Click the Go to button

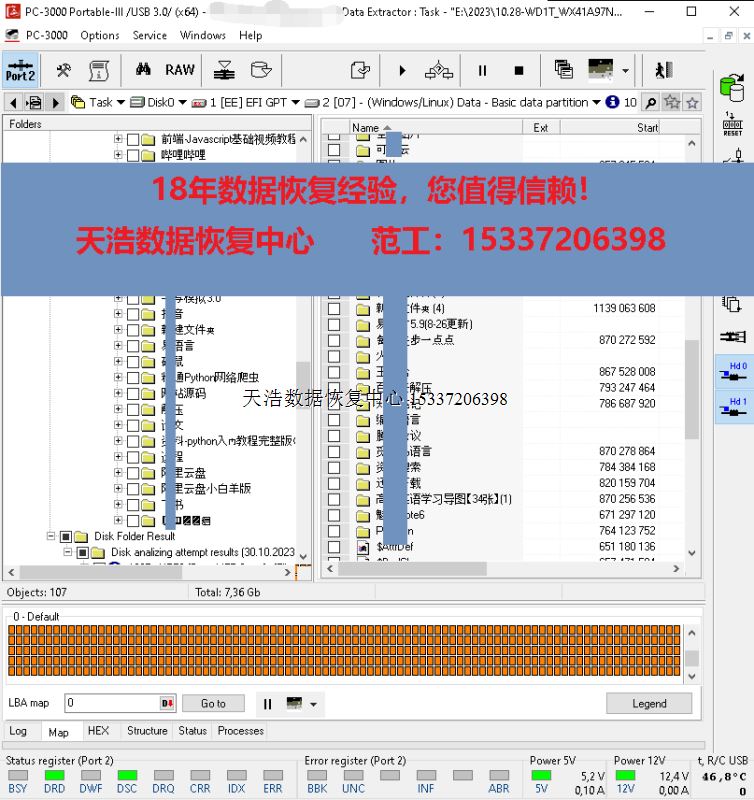coord(213,703)
